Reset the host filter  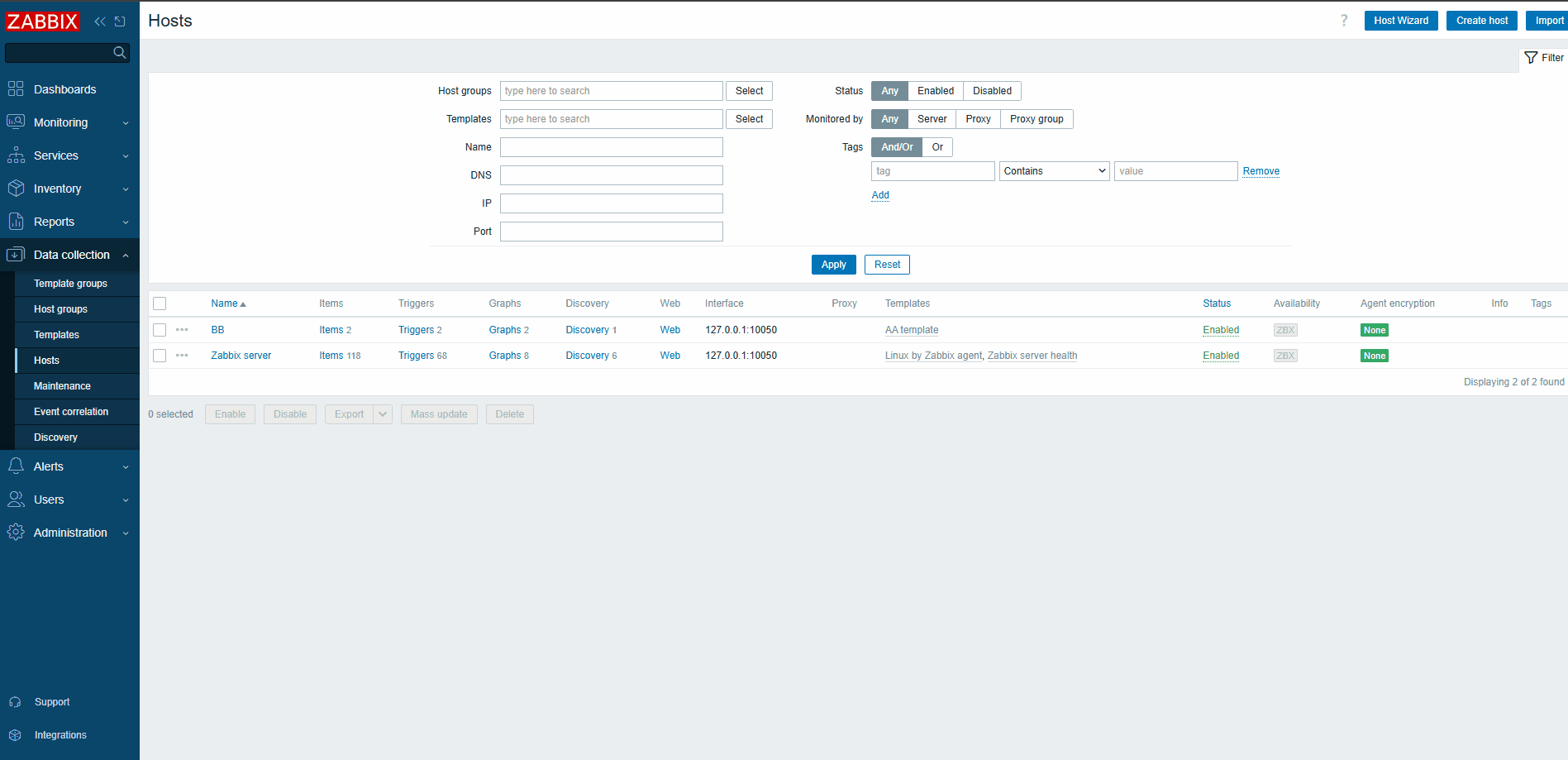coord(887,265)
